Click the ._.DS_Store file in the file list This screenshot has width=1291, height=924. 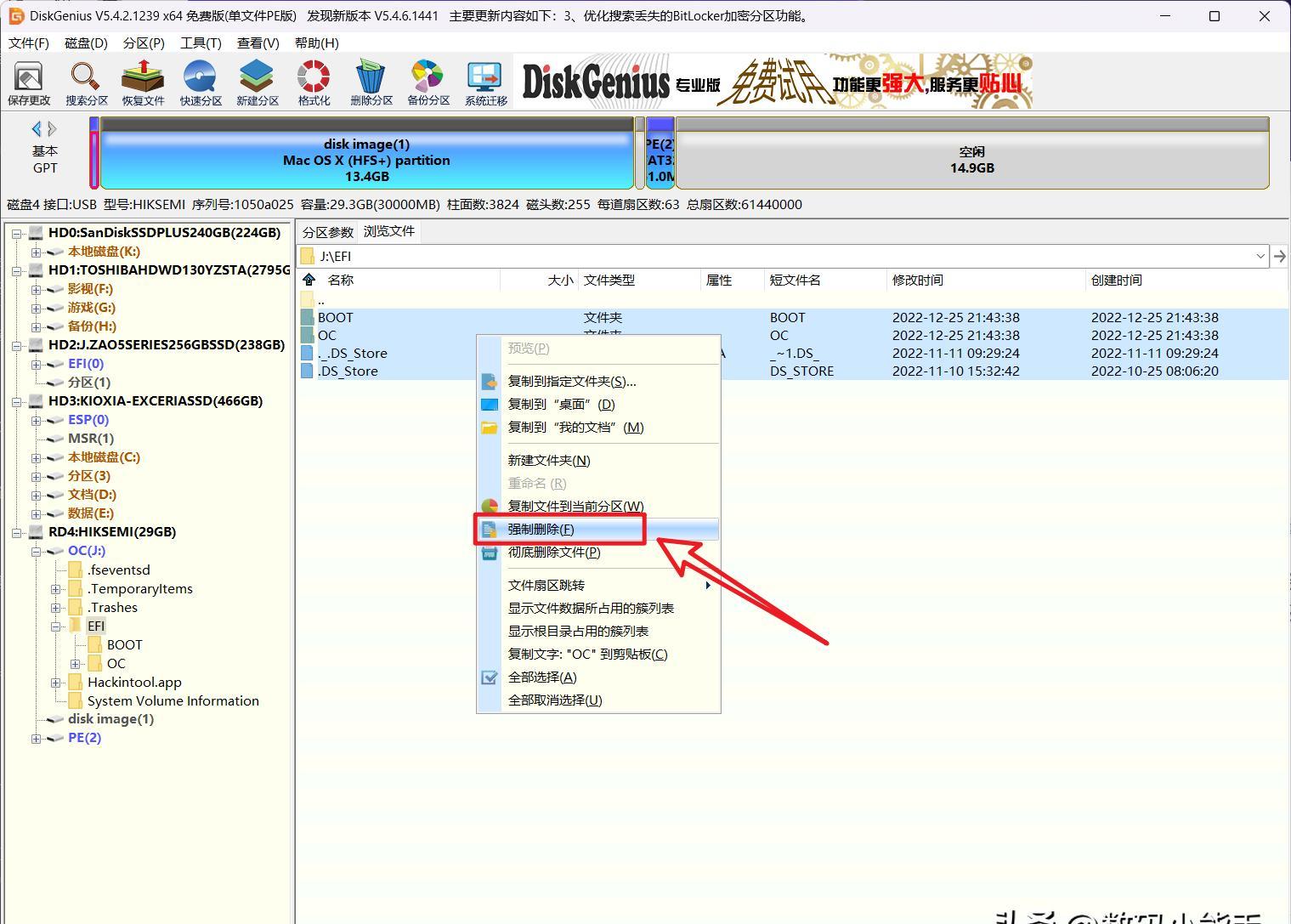click(792, 353)
